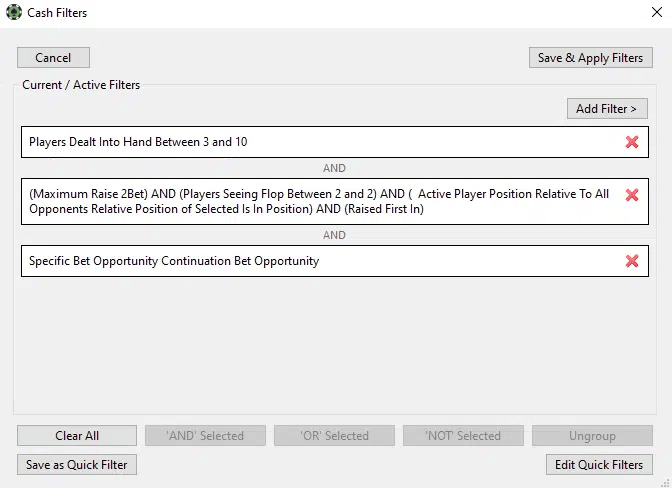Remove the Continuation Bet Opportunity filter
Image resolution: width=672 pixels, height=488 pixels.
coord(632,261)
